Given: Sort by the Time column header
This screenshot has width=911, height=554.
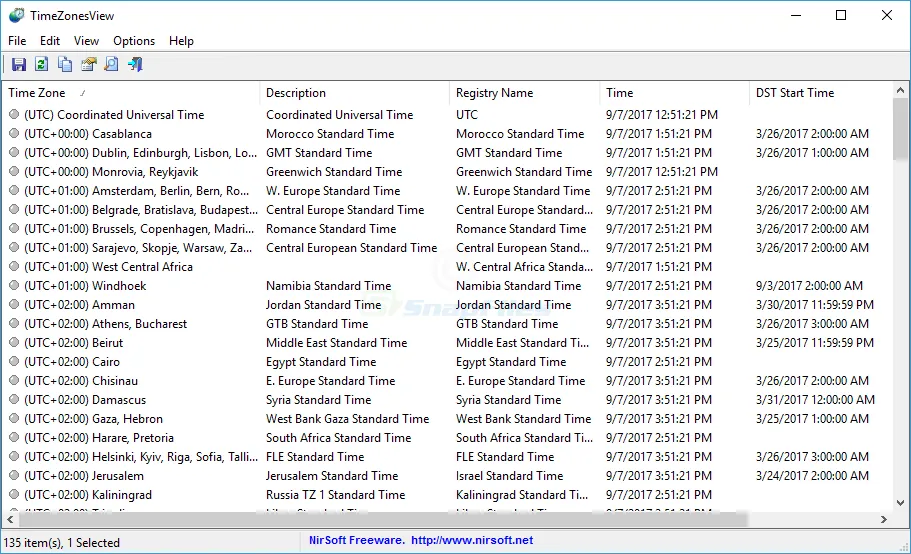Looking at the screenshot, I should pyautogui.click(x=675, y=93).
